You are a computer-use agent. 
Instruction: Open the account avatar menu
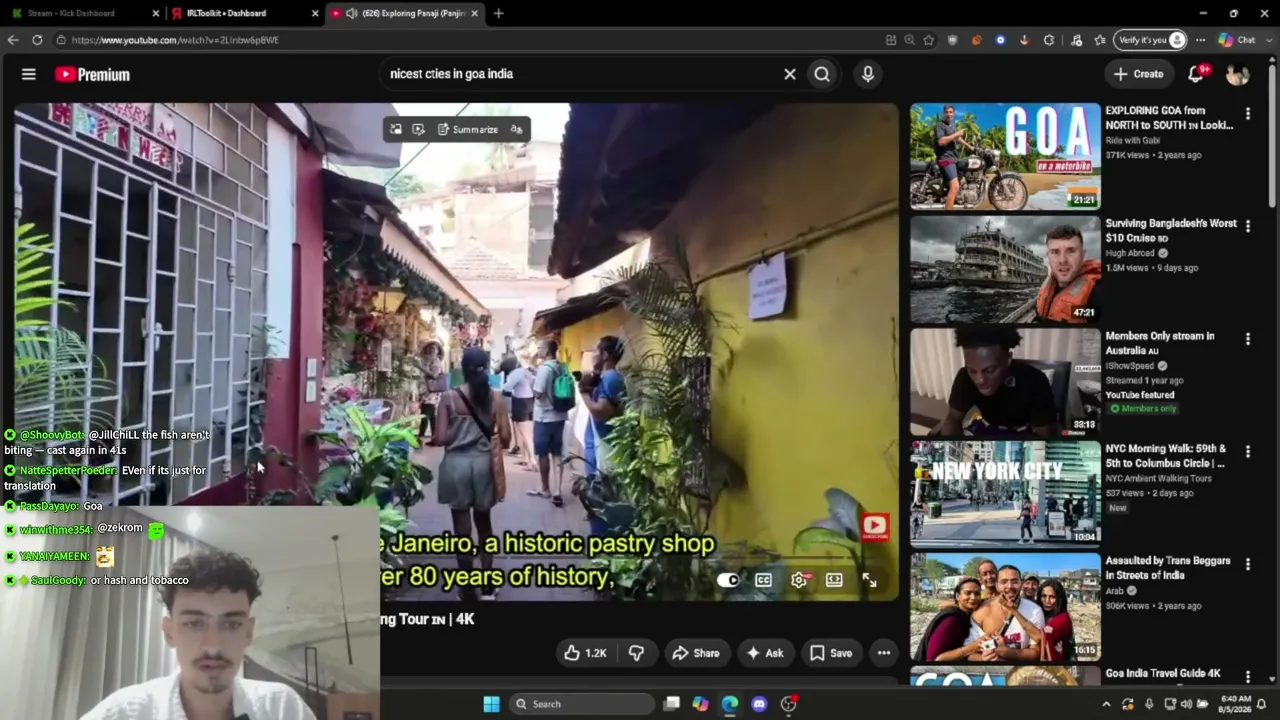(x=1237, y=74)
